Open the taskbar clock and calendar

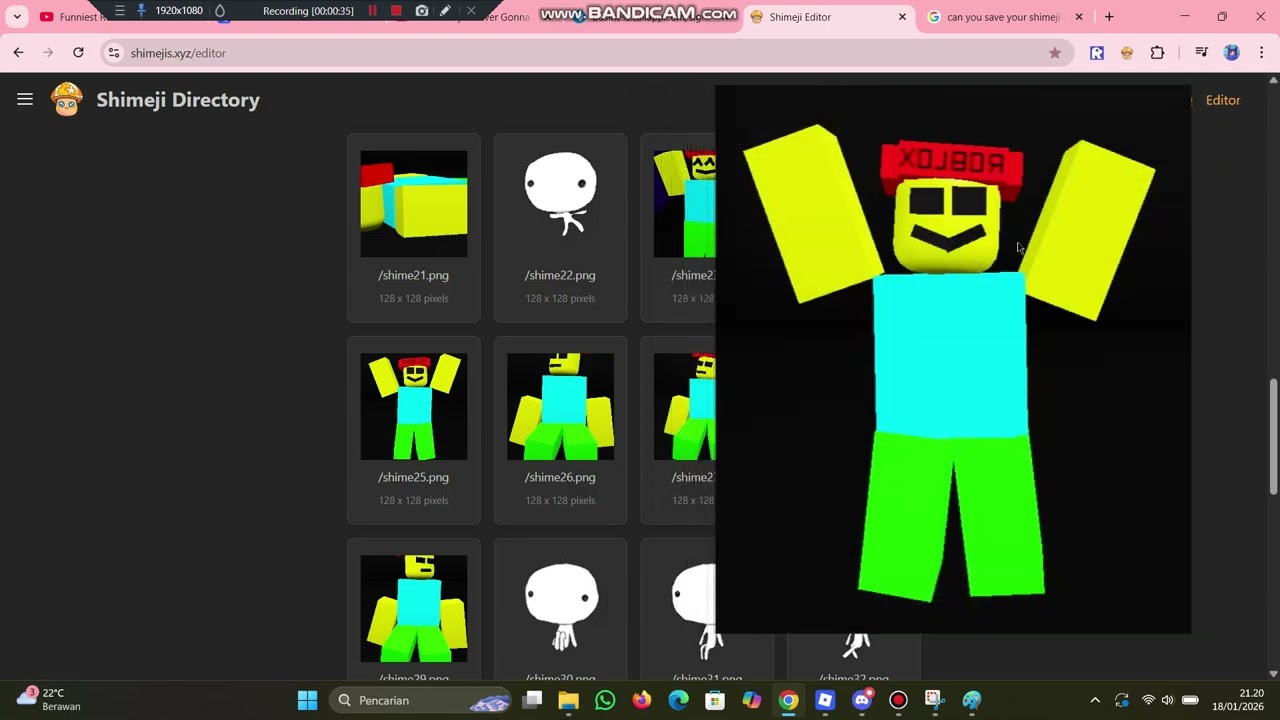tap(1238, 700)
